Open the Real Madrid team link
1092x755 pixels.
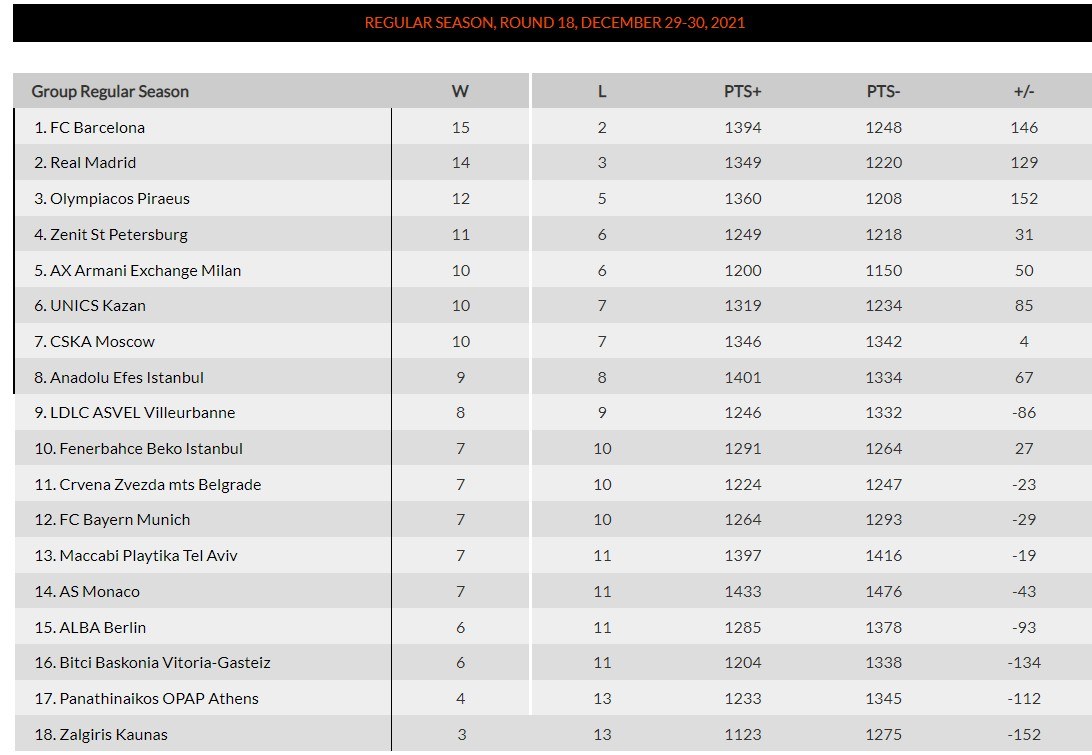(93, 163)
